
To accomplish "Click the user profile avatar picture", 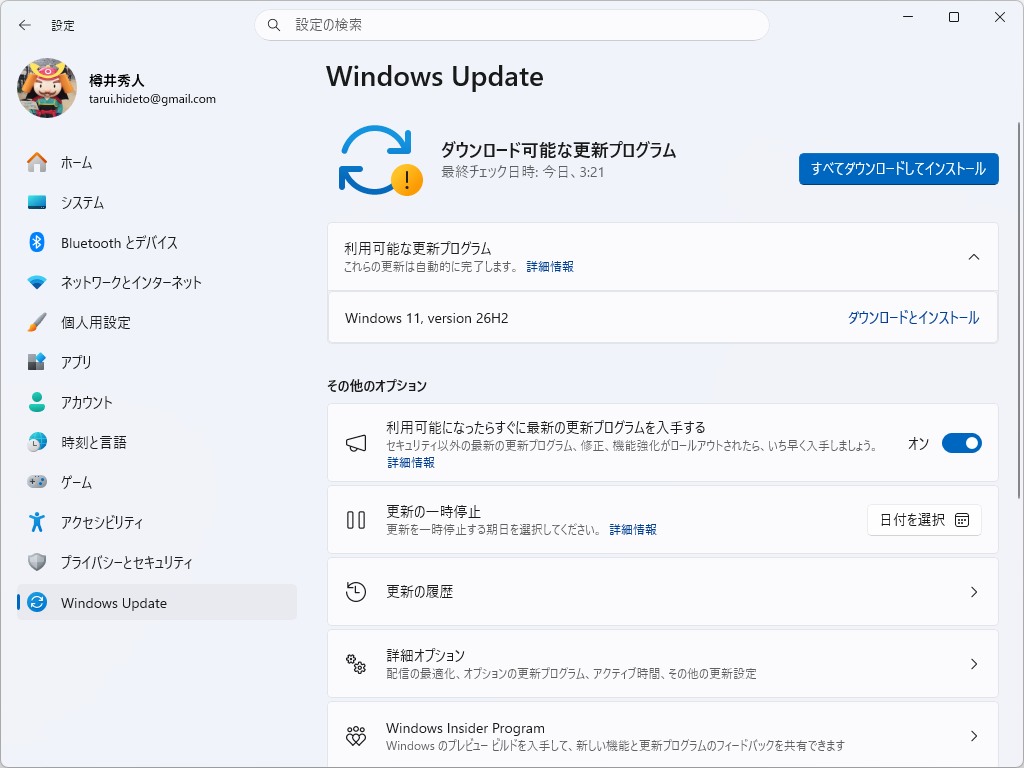I will 47,88.
